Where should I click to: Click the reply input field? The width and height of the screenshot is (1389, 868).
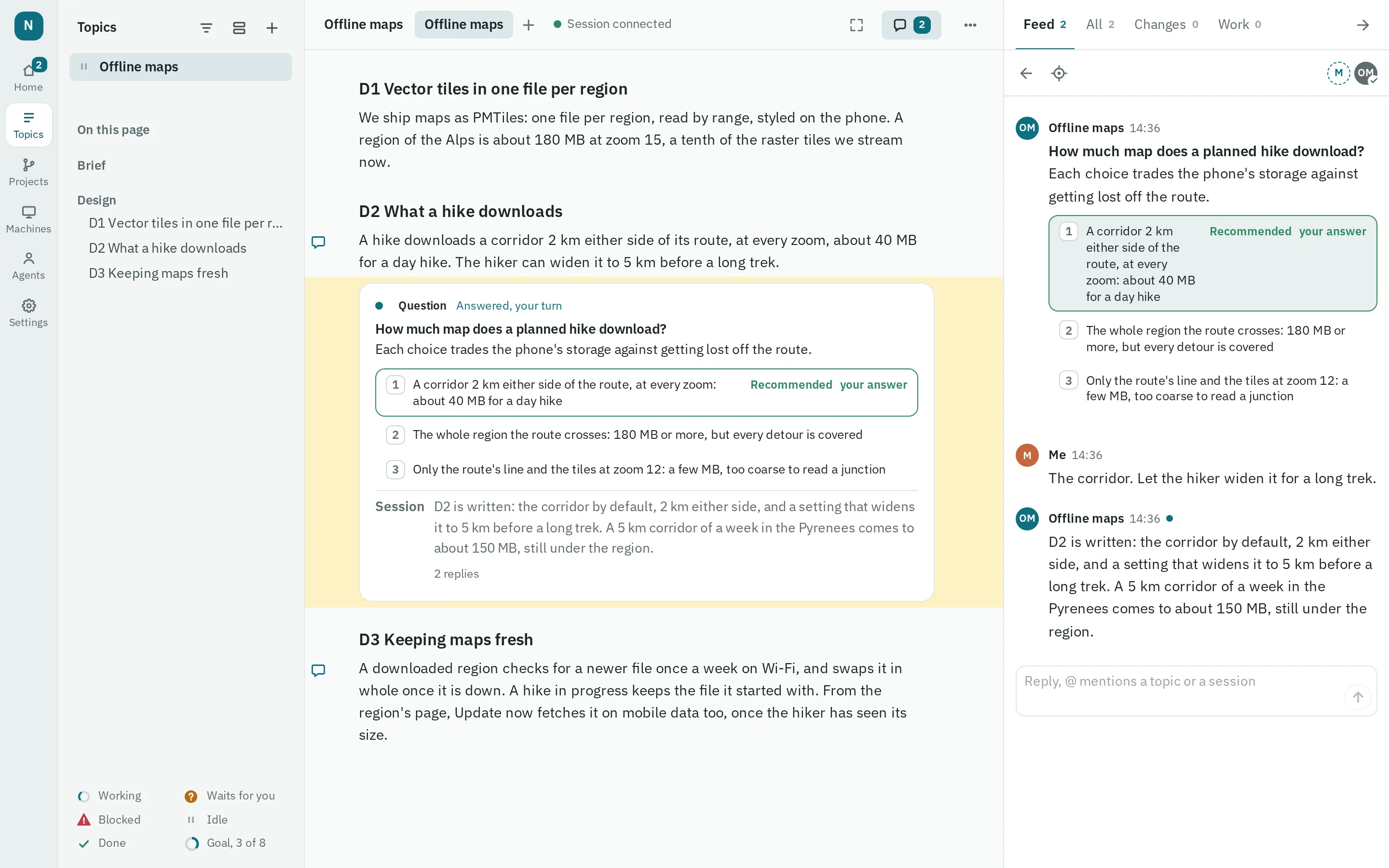click(x=1196, y=691)
